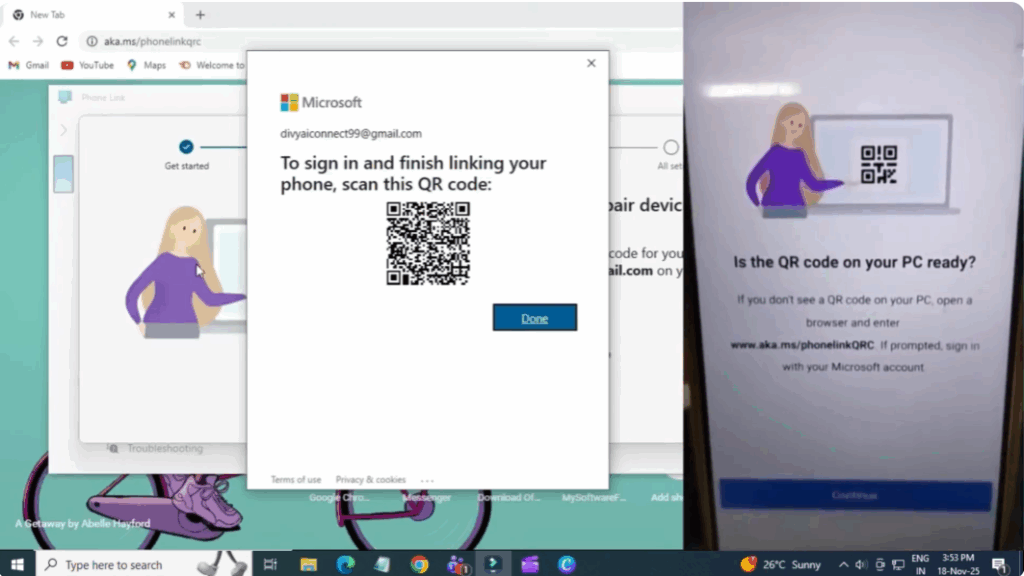
Task: Open the Terms of use link
Action: [x=294, y=479]
